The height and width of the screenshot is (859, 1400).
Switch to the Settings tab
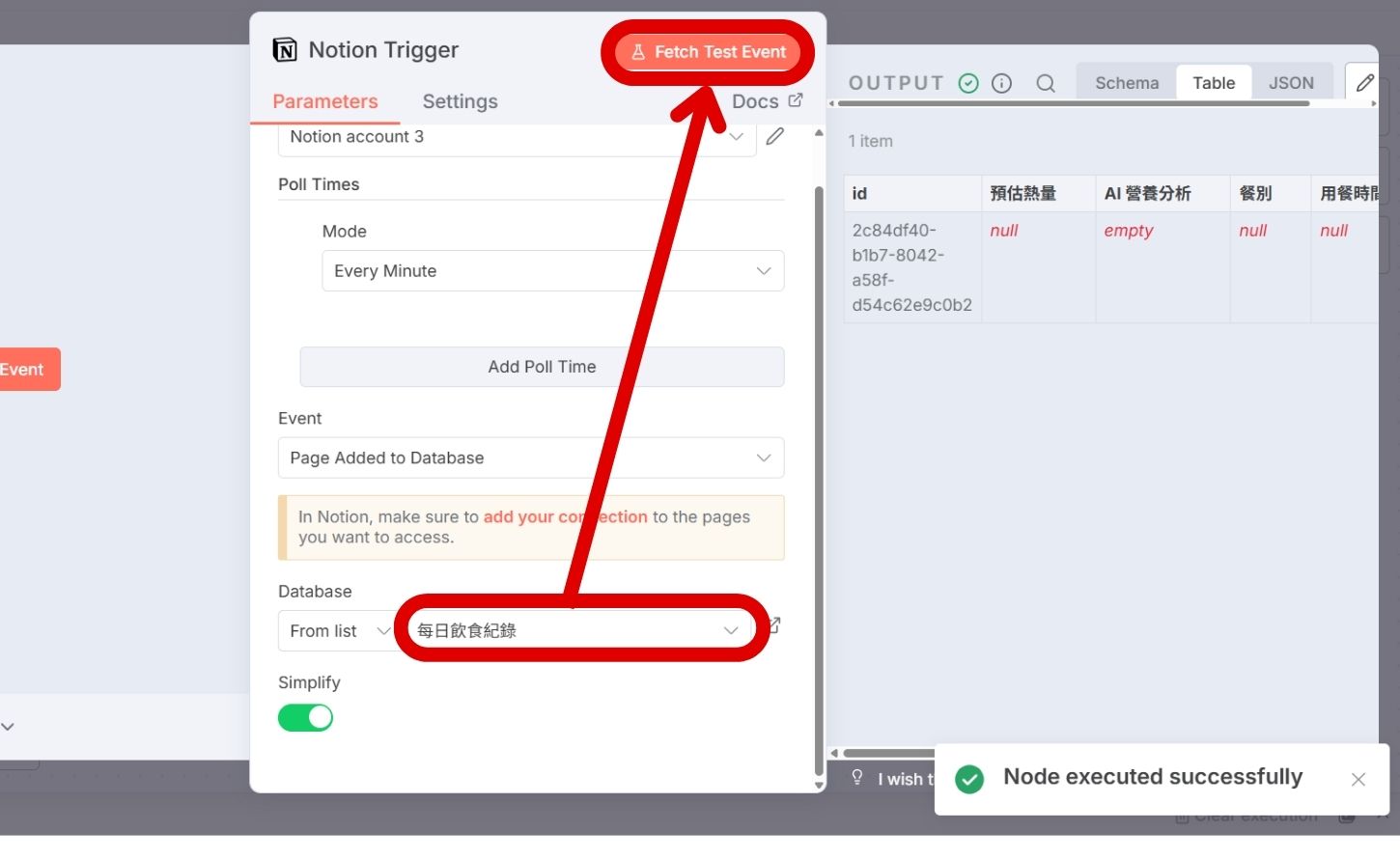click(460, 101)
